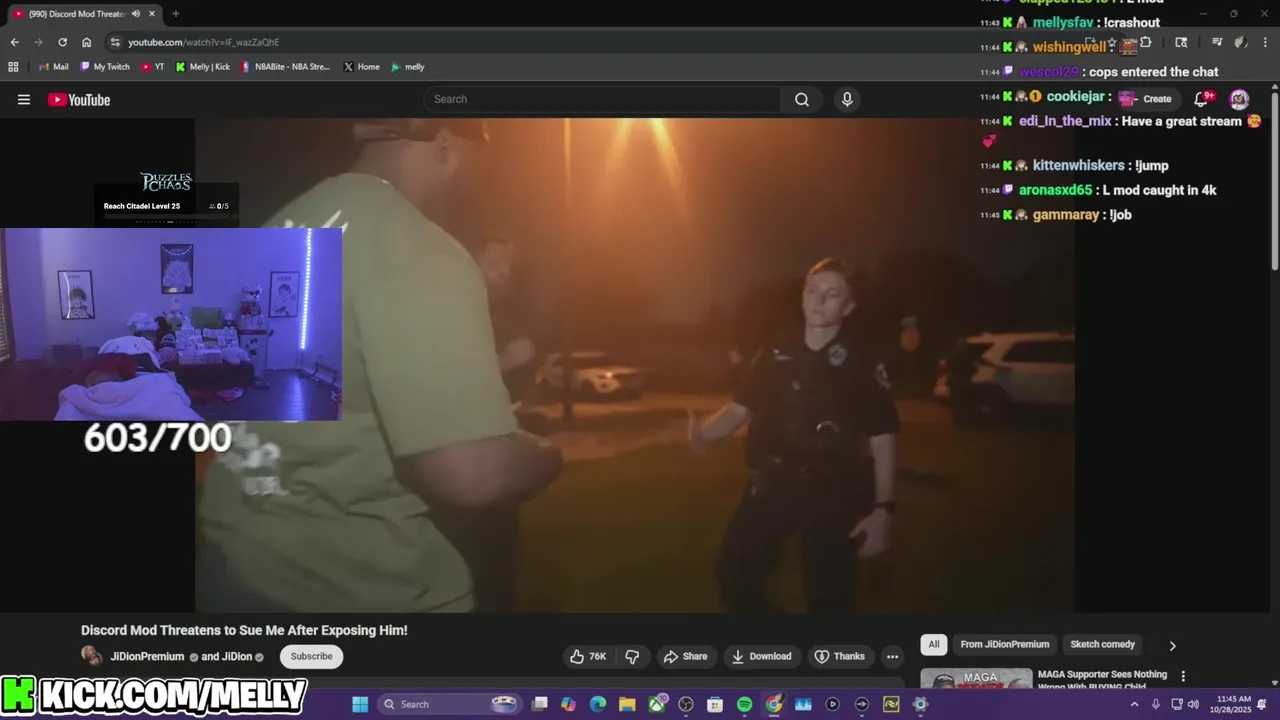Select the Sketch comedy chip
Image resolution: width=1280 pixels, height=720 pixels.
coord(1103,645)
